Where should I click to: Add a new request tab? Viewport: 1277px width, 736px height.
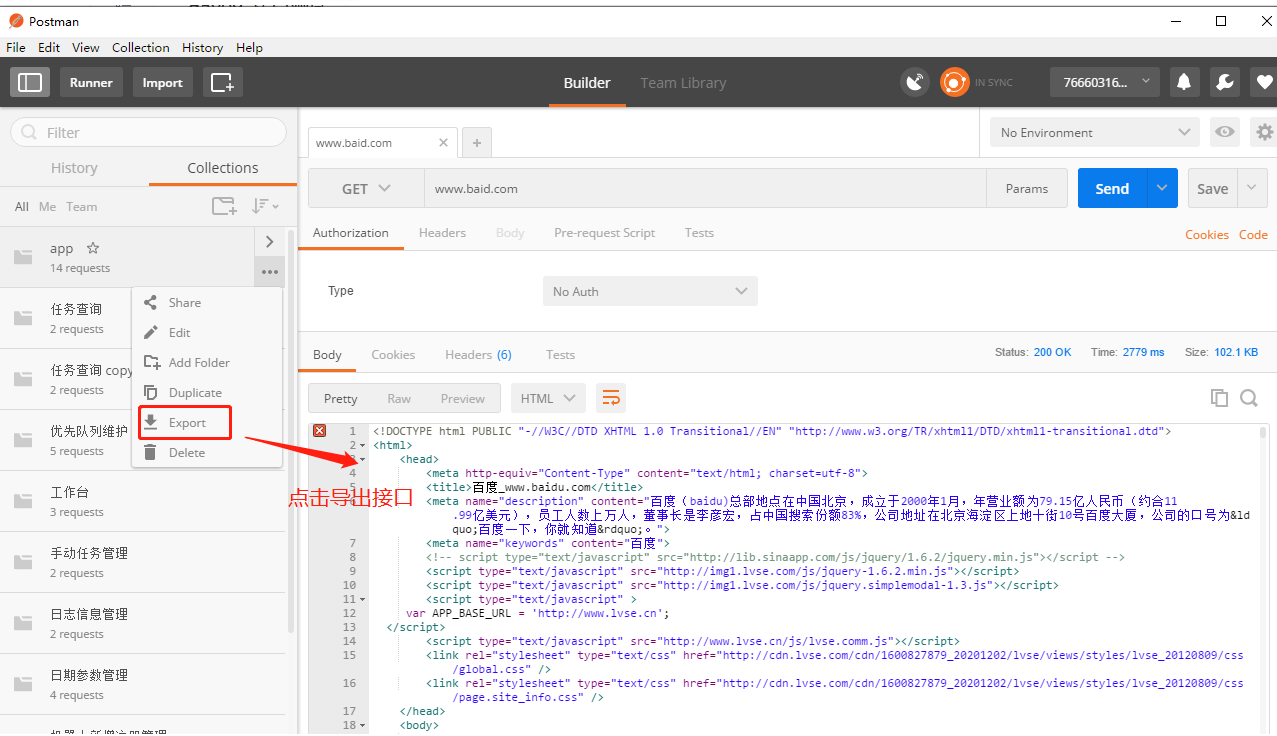click(x=476, y=143)
